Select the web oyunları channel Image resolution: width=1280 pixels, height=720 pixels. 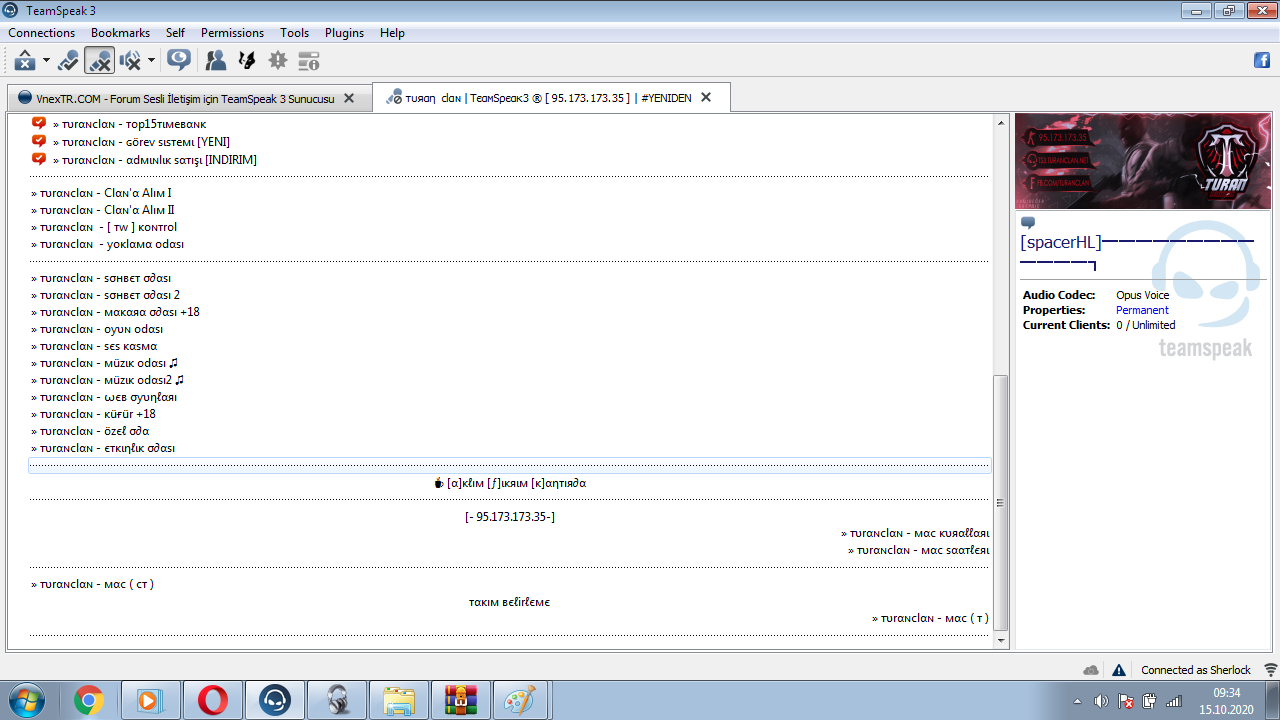(x=104, y=397)
